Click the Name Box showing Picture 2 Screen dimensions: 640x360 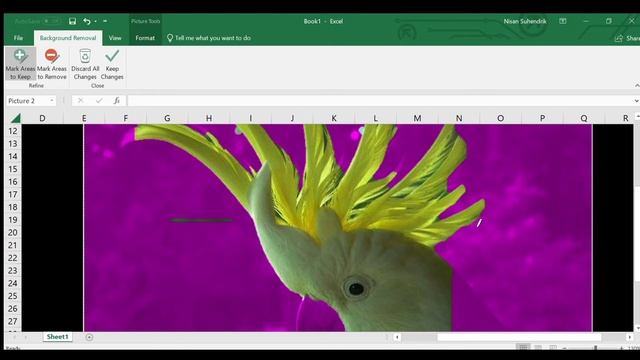(27, 101)
